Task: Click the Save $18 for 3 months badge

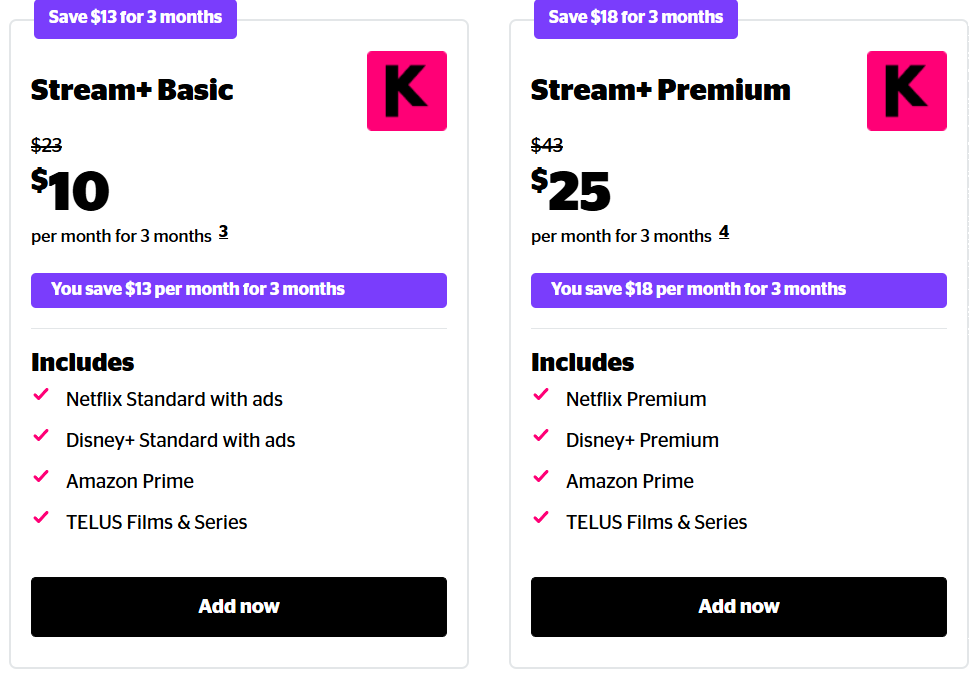Action: pyautogui.click(x=635, y=18)
